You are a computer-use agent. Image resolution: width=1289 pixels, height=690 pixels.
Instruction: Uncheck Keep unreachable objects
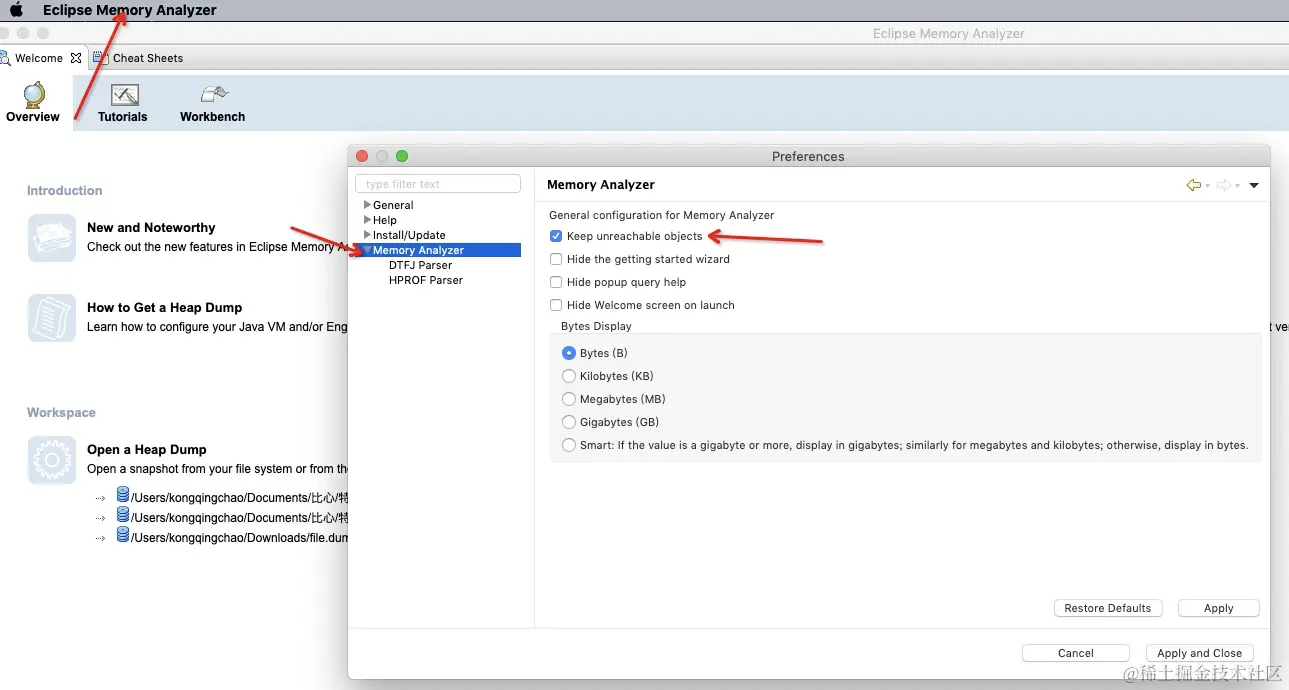pyautogui.click(x=556, y=236)
